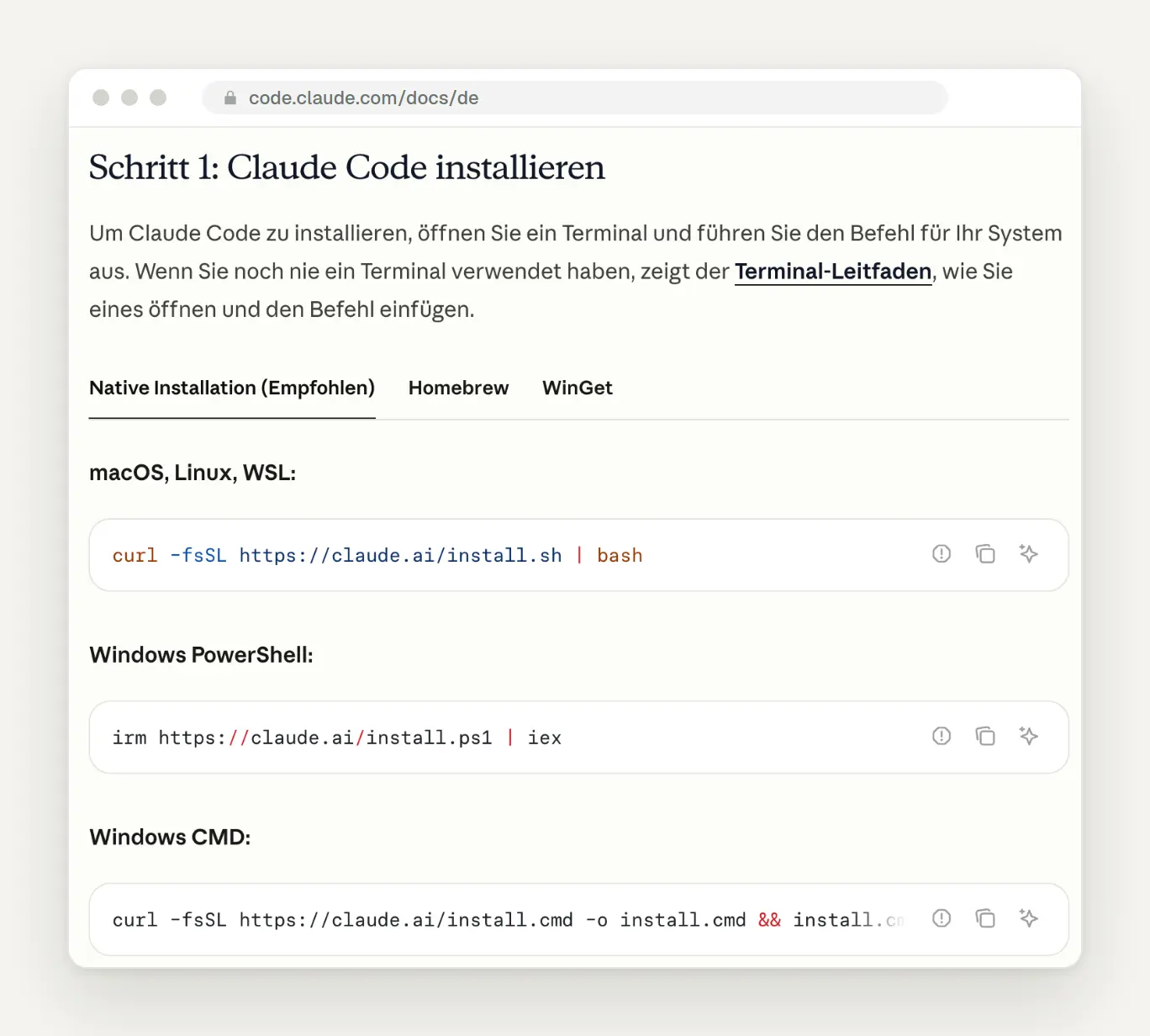Ask AI about the PowerShell iex command

click(x=1028, y=737)
